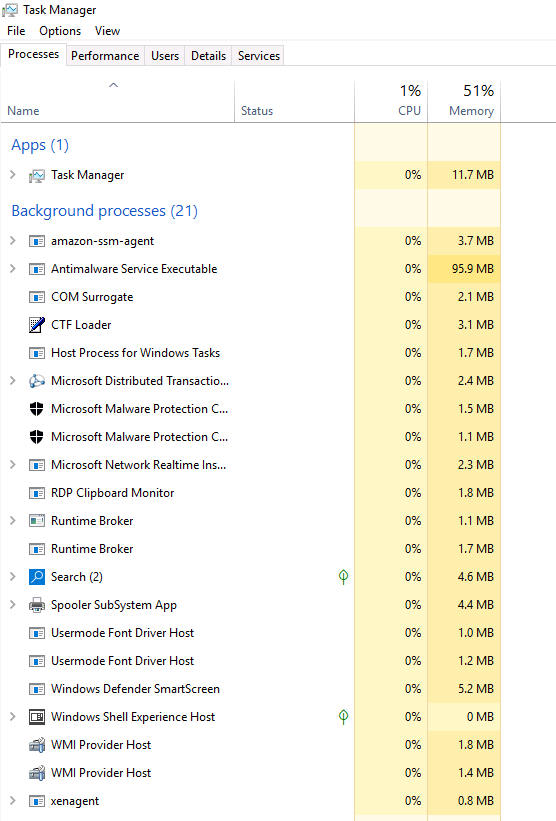Open the View menu
This screenshot has height=821, width=556.
point(107,31)
